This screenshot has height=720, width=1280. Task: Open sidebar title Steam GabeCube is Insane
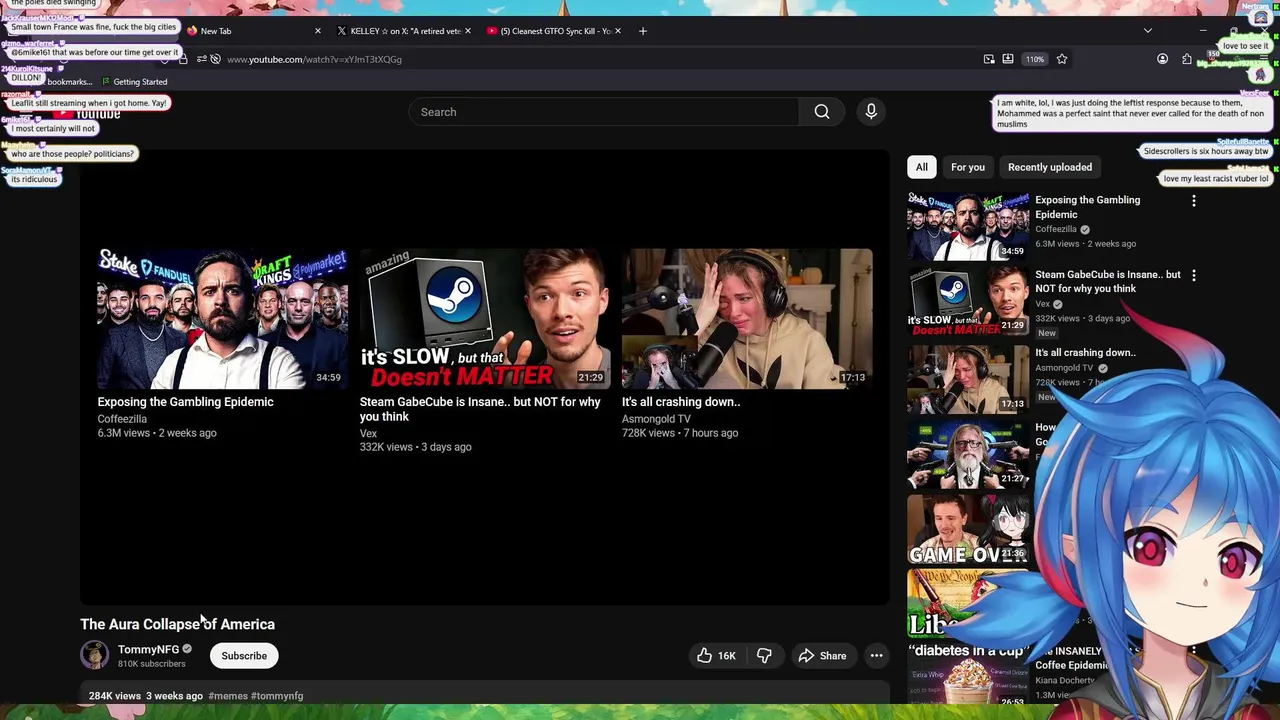coord(1108,281)
